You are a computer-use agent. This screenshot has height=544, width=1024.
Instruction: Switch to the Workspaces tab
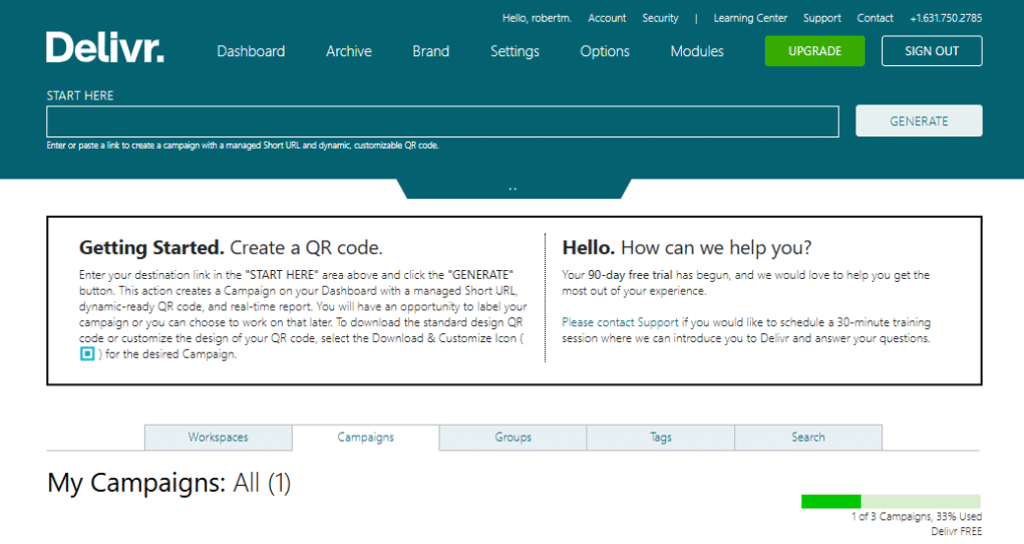point(218,438)
